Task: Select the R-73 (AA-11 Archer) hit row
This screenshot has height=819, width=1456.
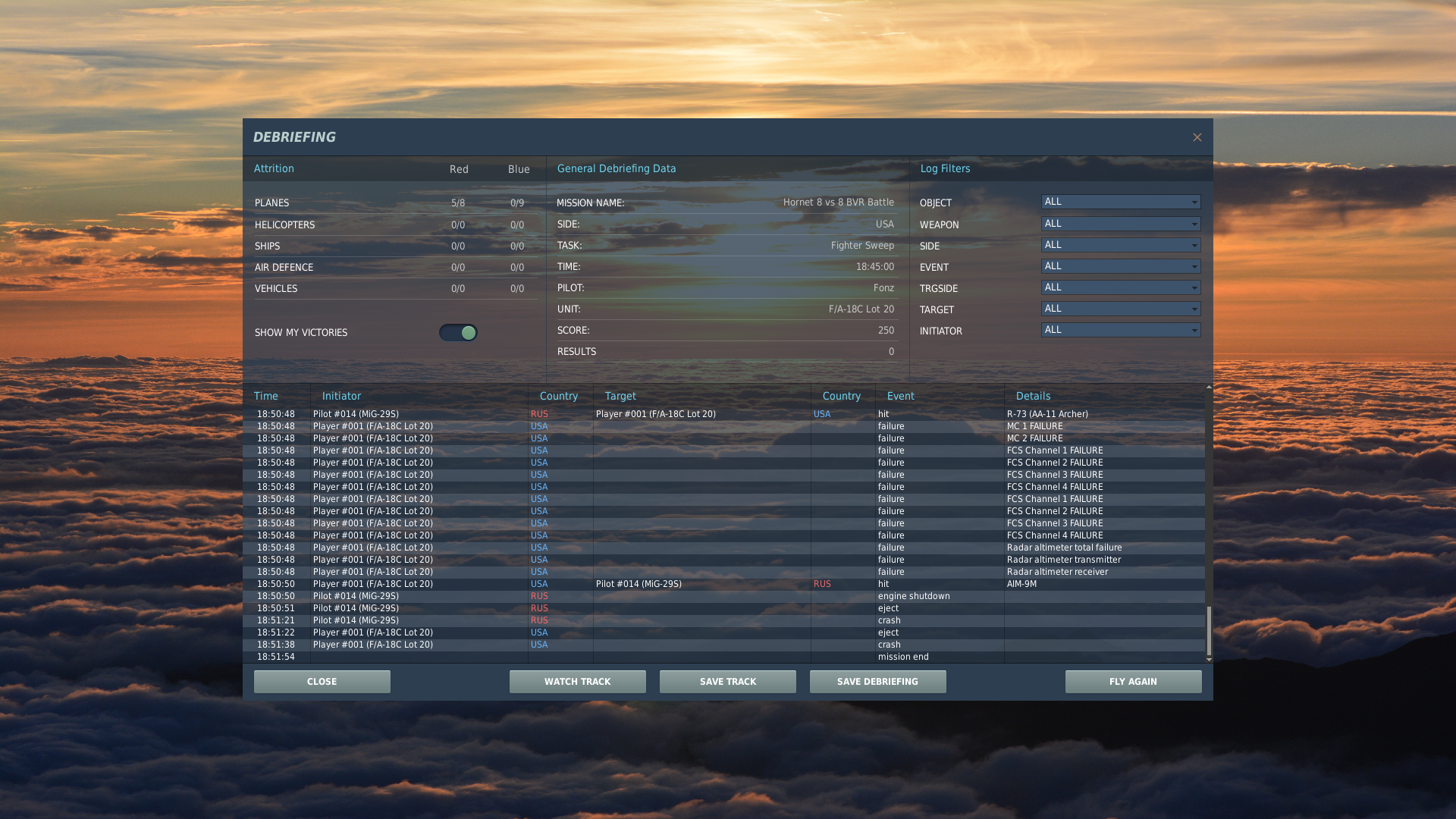Action: (x=724, y=414)
